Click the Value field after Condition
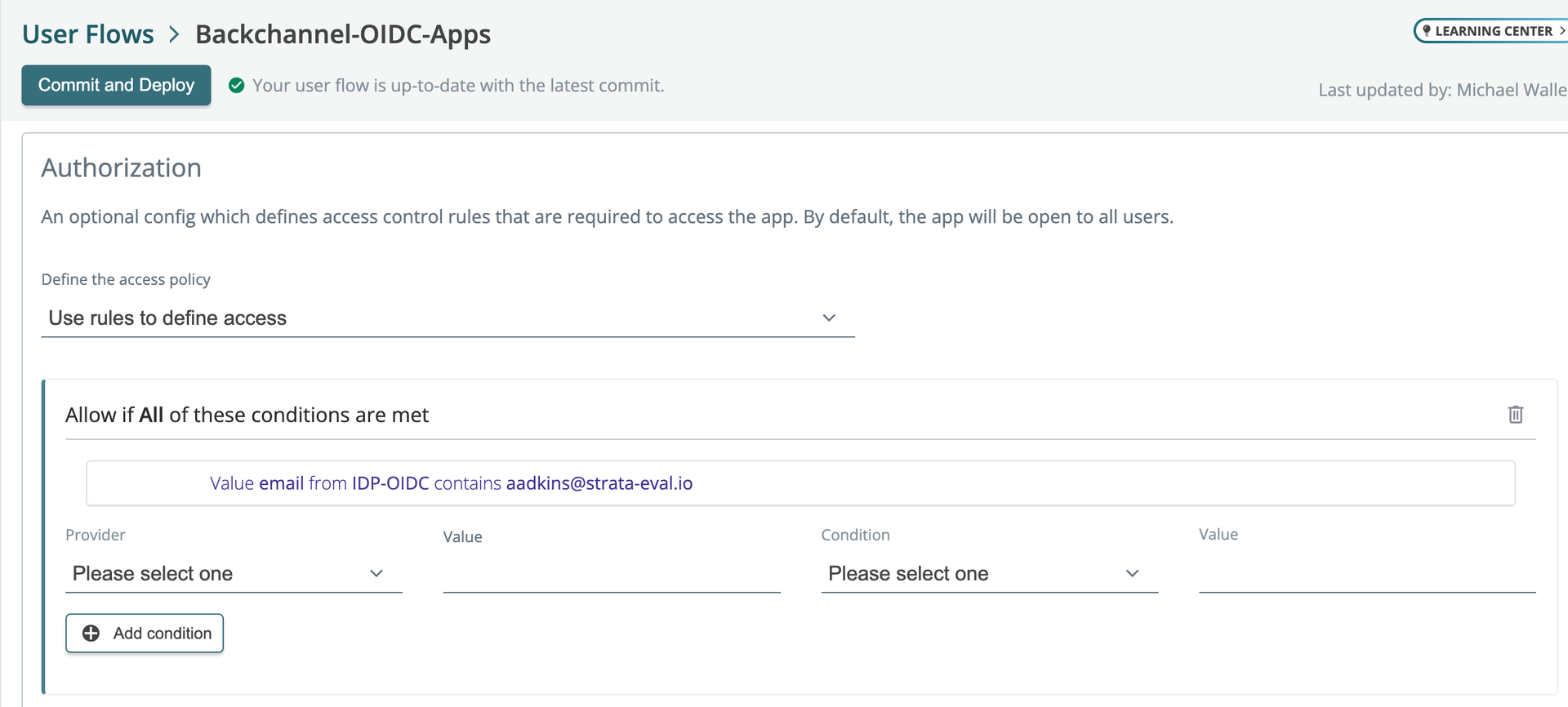This screenshot has width=1568, height=707. (x=1367, y=573)
